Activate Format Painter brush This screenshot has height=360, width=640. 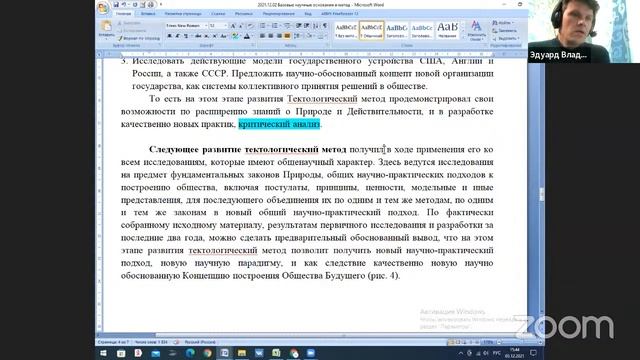[139, 38]
